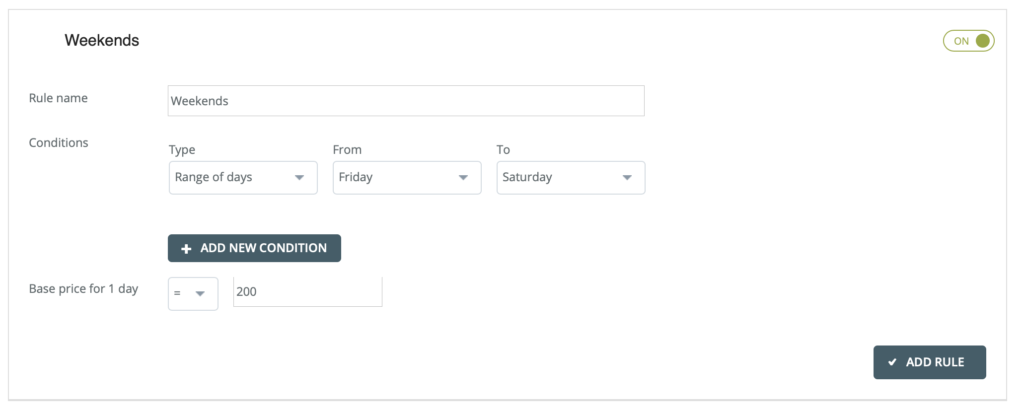Click the base price field containing 200

pos(307,292)
